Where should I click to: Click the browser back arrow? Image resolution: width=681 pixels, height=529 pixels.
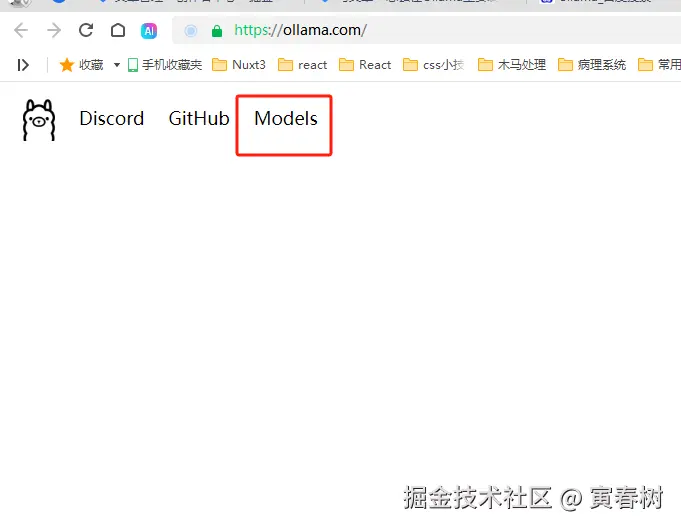[x=21, y=30]
